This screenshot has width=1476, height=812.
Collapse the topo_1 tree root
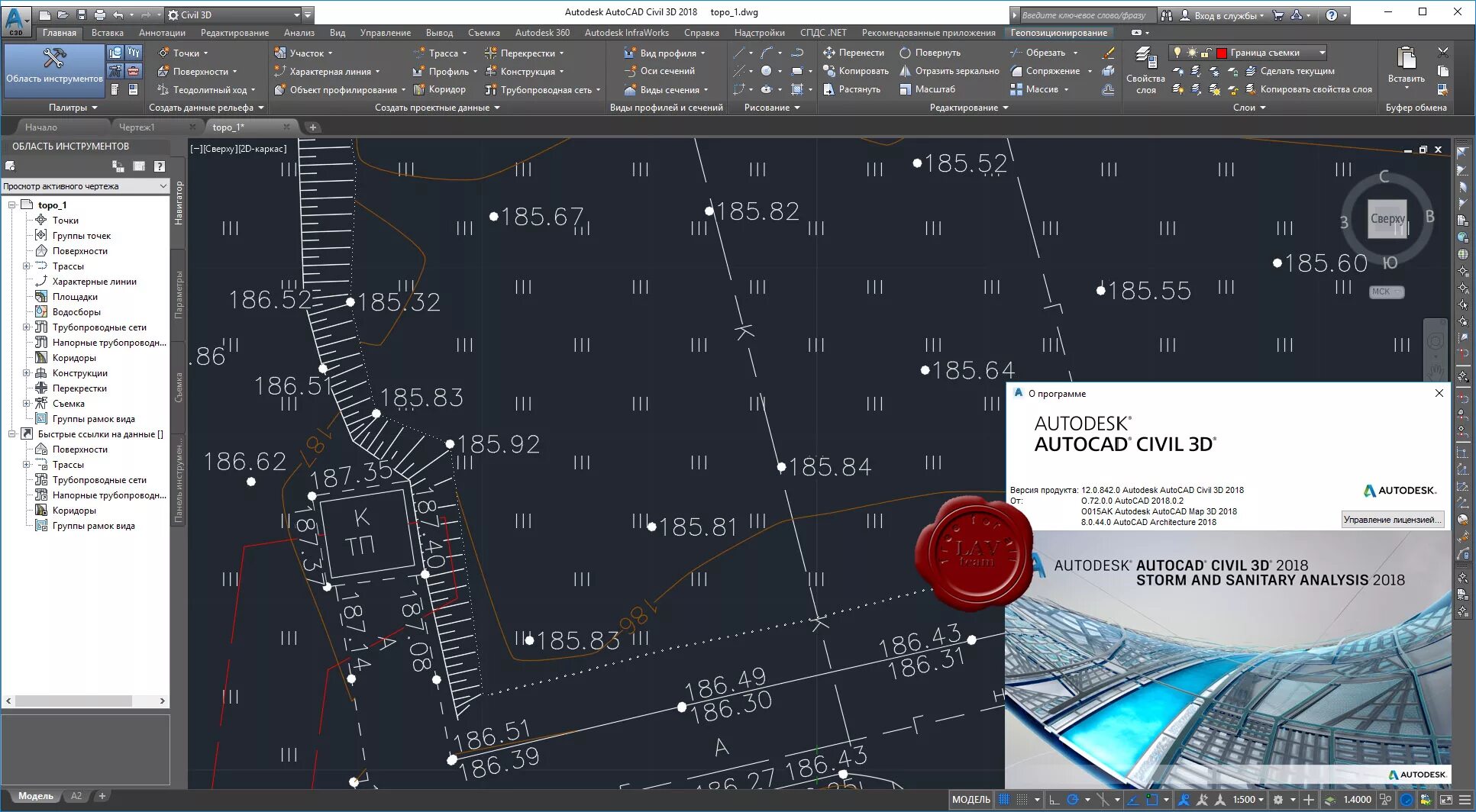coord(12,205)
